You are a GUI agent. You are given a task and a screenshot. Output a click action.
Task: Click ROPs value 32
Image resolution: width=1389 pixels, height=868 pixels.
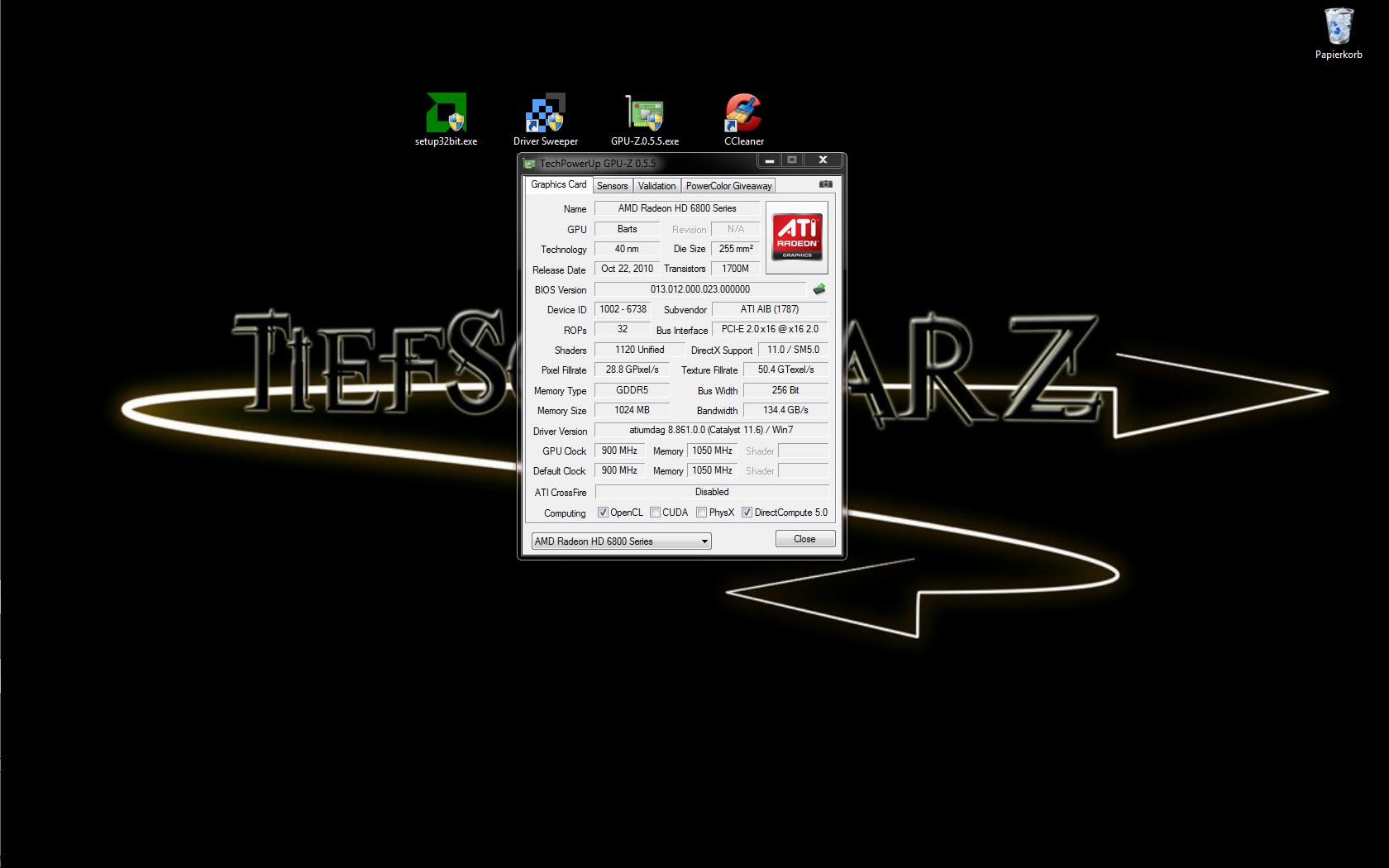pos(623,329)
